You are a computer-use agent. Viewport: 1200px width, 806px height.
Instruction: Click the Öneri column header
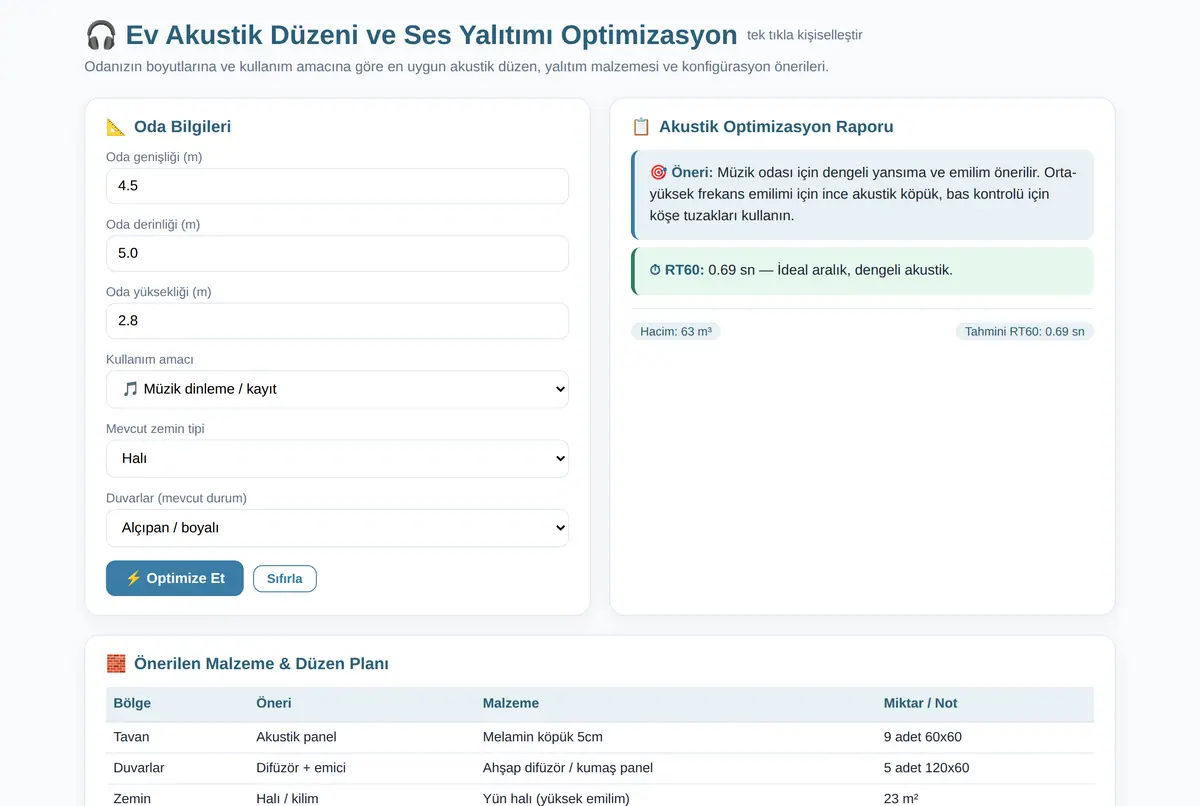(274, 703)
